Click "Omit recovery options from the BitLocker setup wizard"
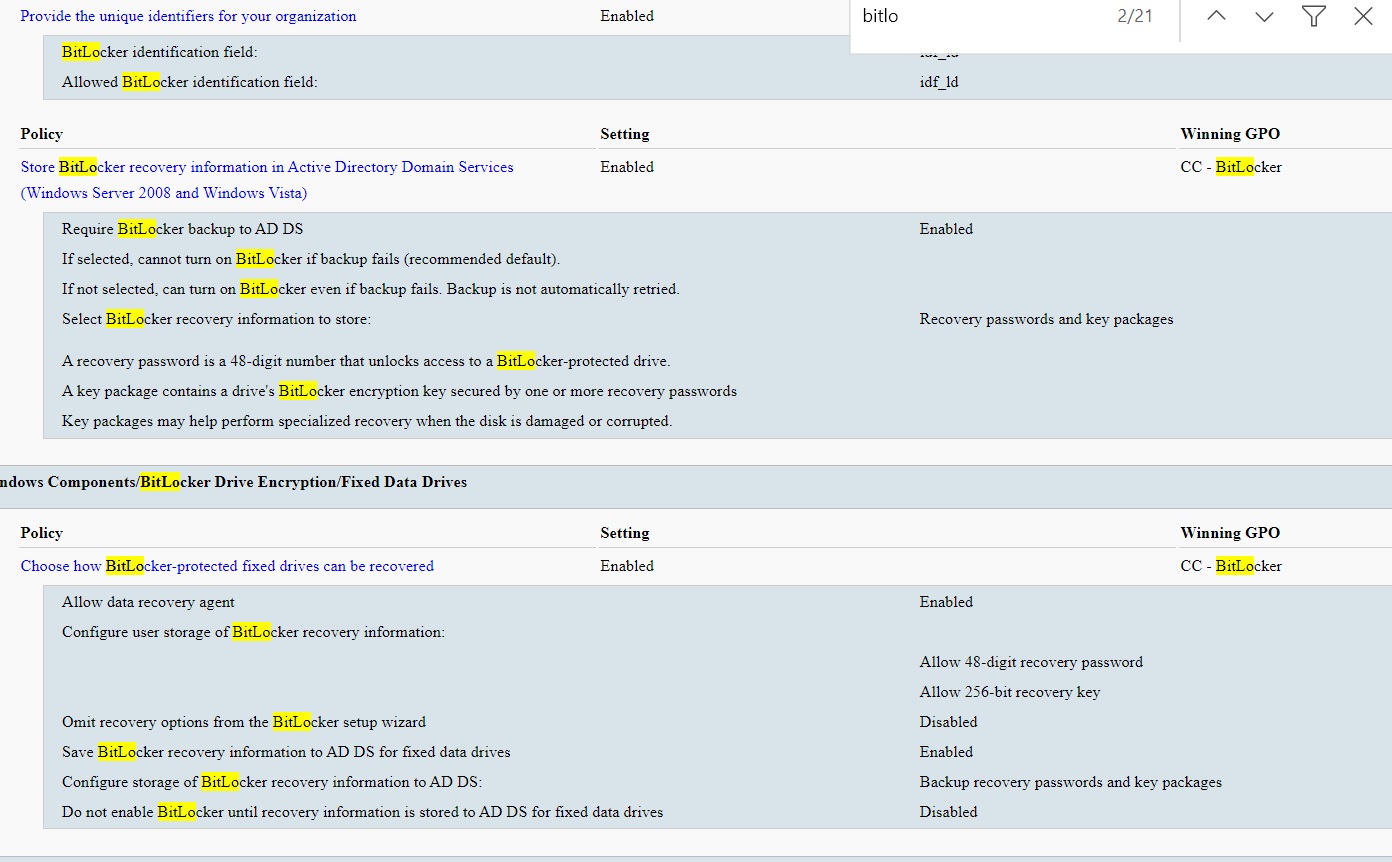The image size is (1392, 862). point(244,722)
